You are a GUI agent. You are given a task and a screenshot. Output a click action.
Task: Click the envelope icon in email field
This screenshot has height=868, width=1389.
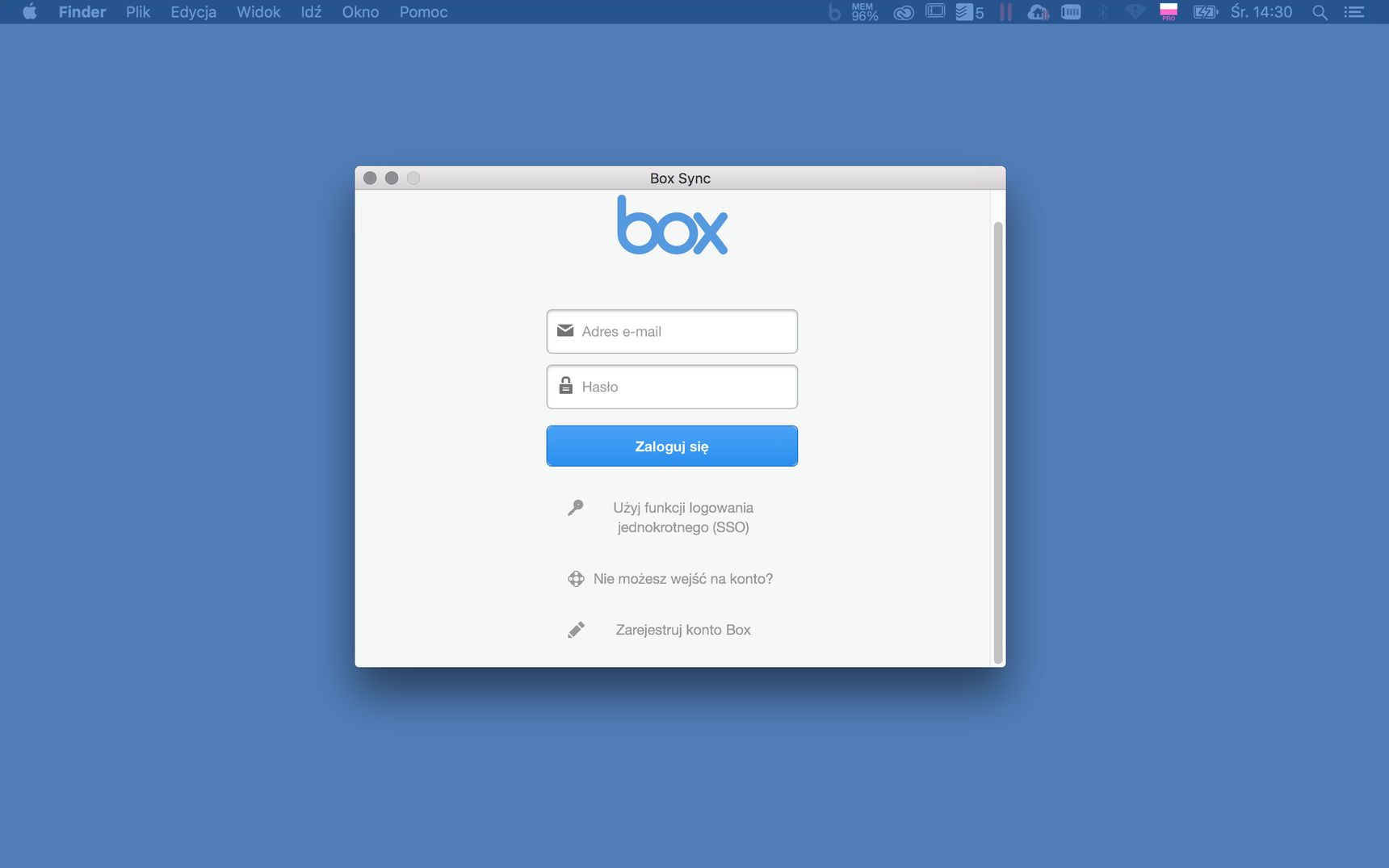[x=565, y=331]
